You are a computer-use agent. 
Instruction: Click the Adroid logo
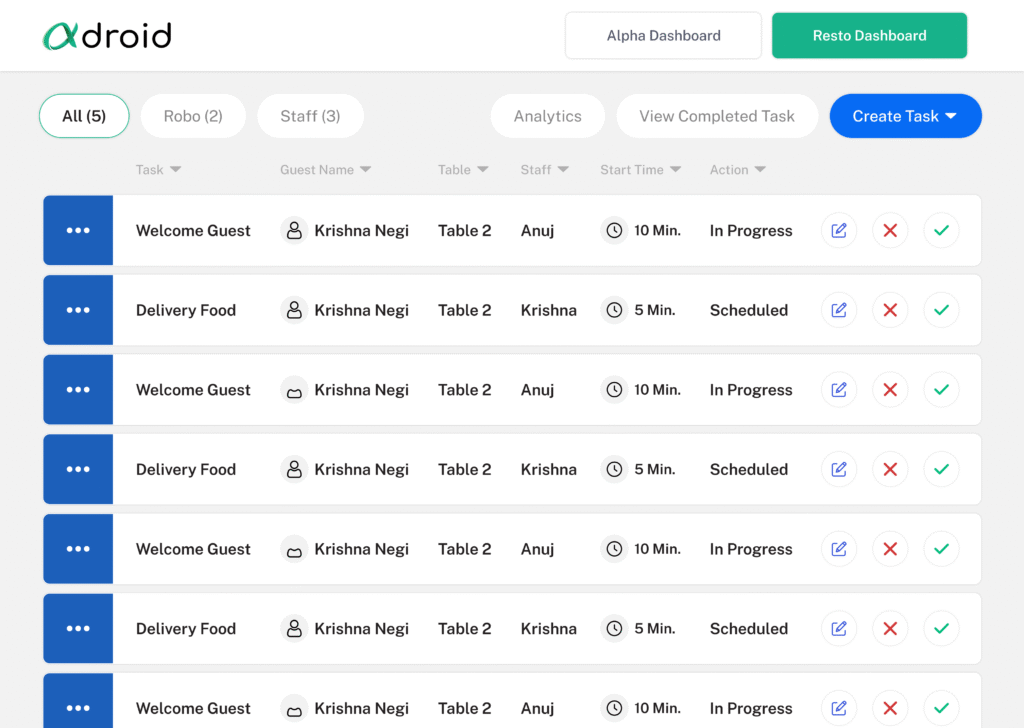pos(107,36)
